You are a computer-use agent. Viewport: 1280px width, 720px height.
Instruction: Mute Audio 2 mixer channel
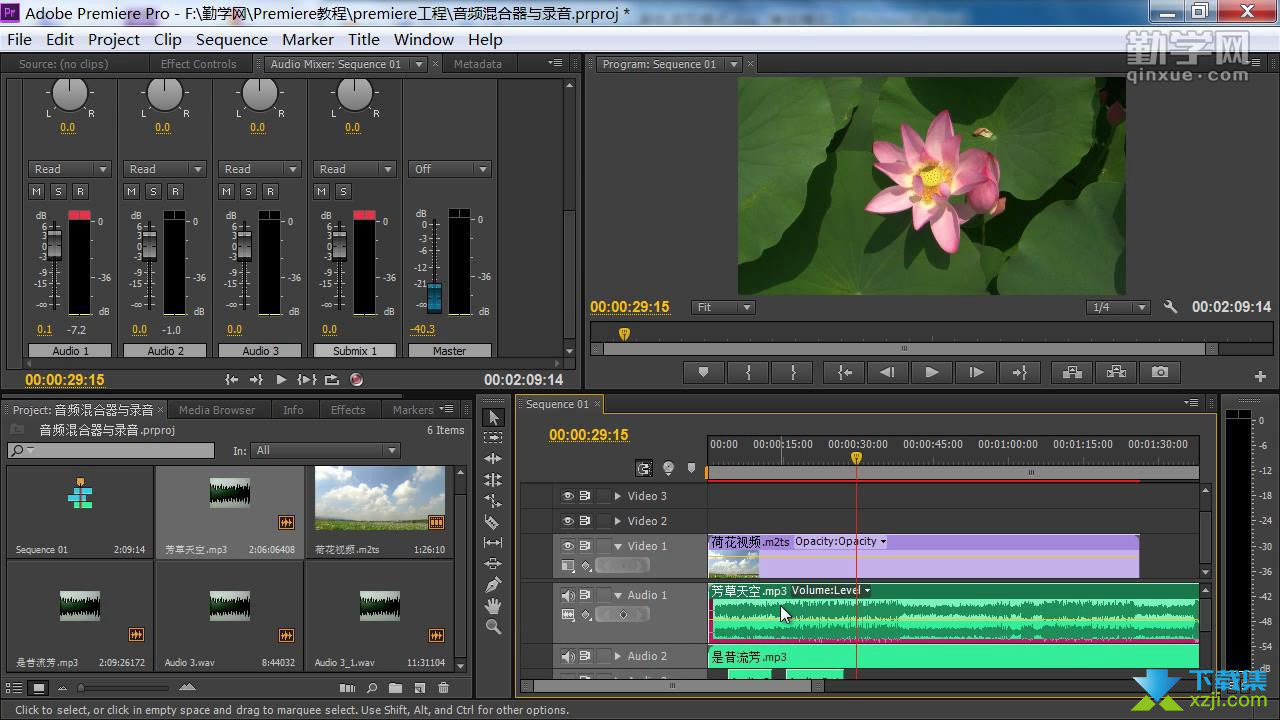132,192
